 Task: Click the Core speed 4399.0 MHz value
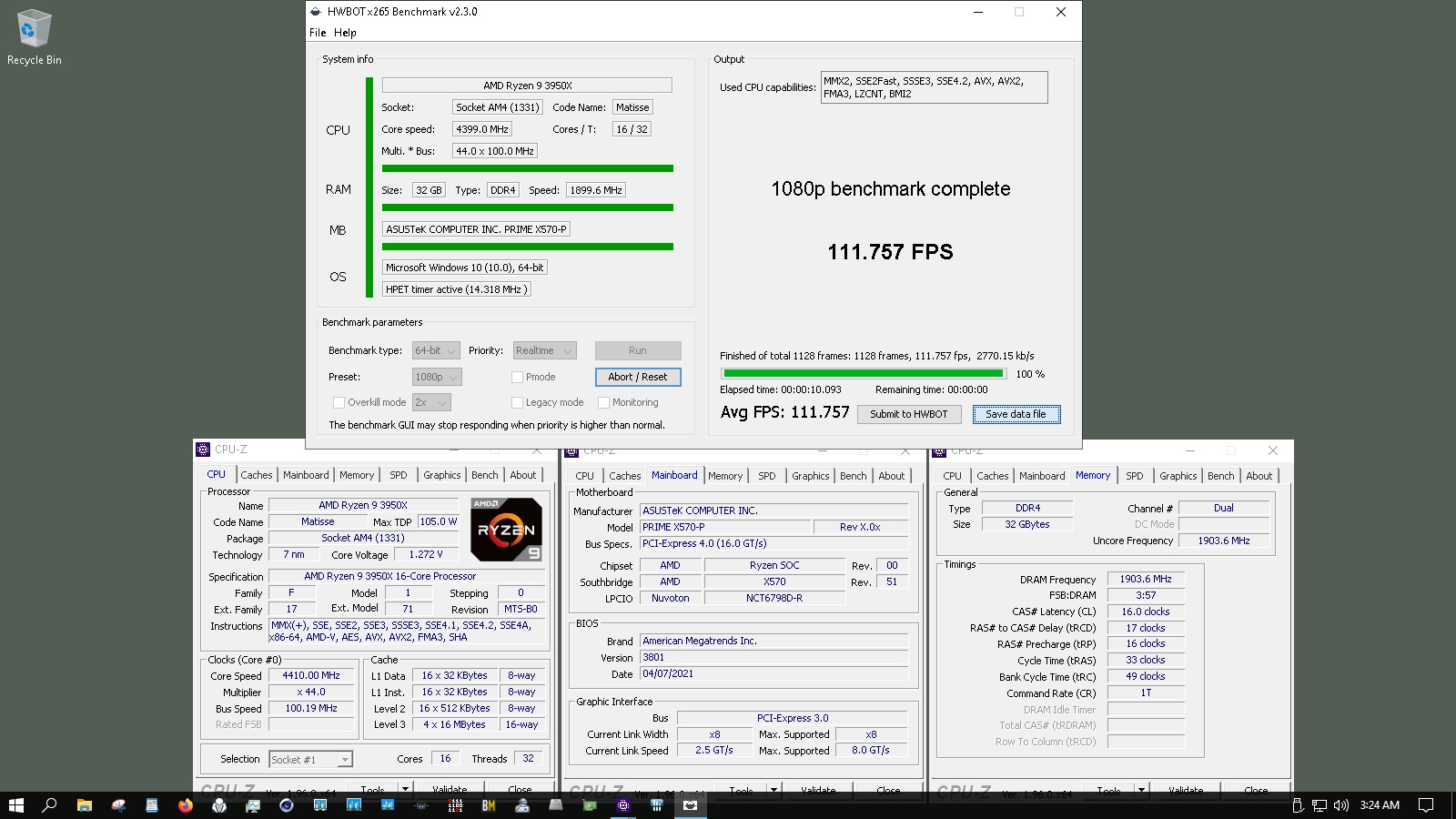point(482,129)
